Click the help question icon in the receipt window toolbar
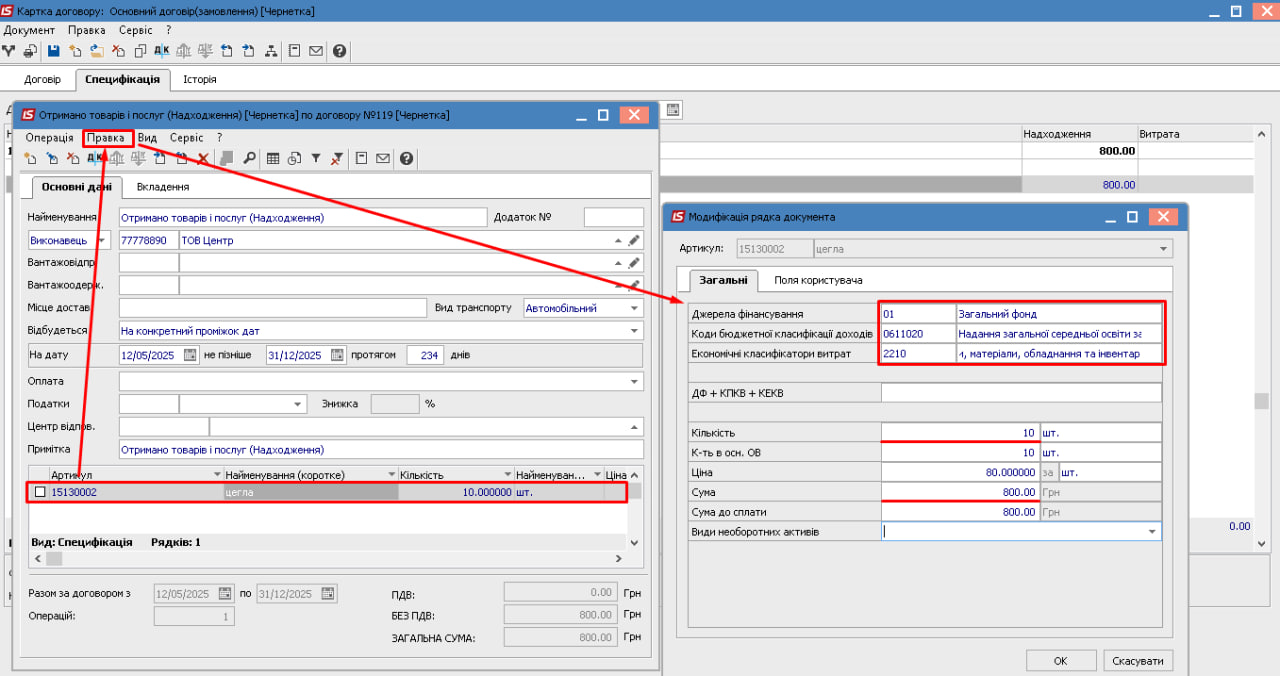The width and height of the screenshot is (1280, 676). click(406, 158)
